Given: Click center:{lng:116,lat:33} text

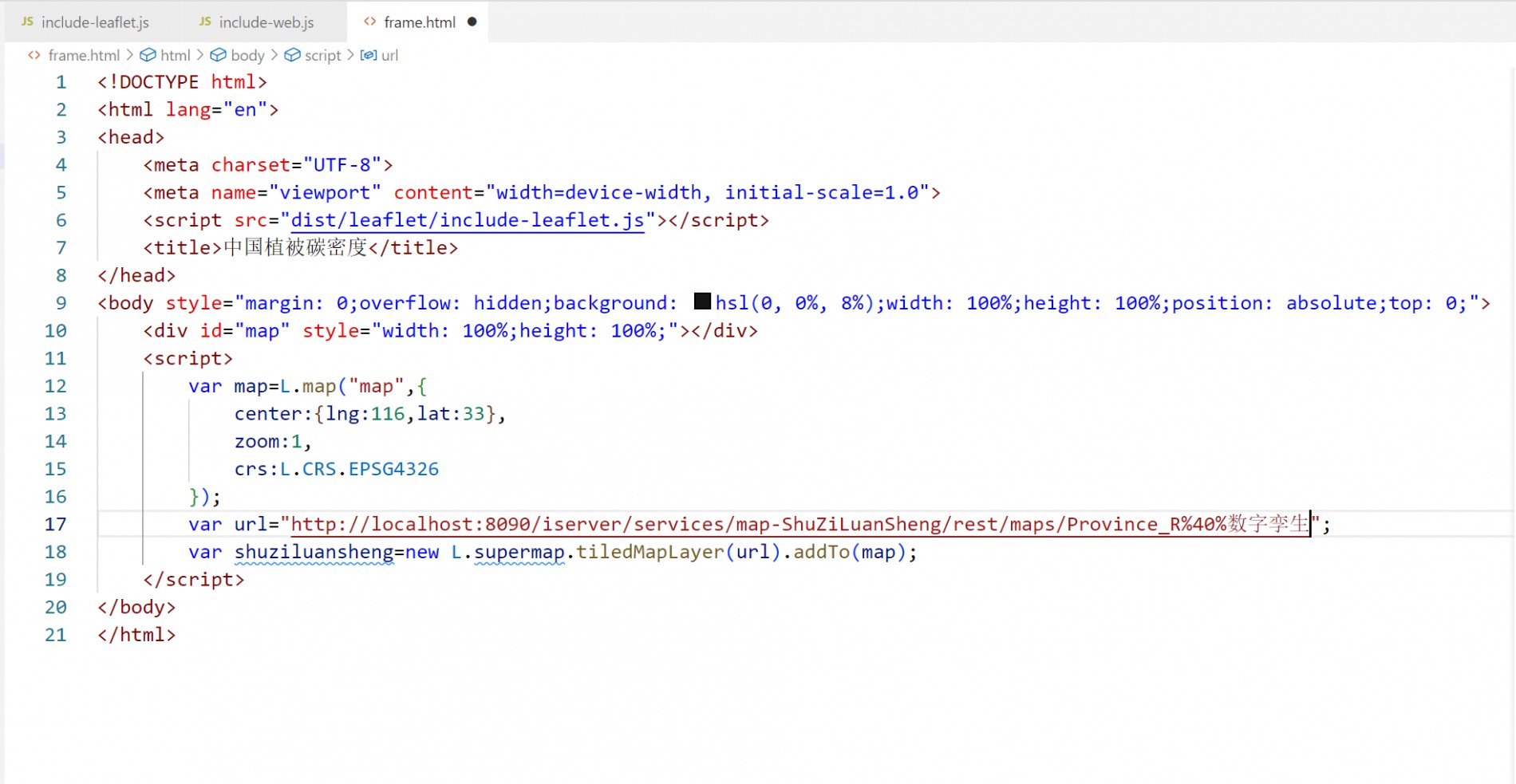Looking at the screenshot, I should [365, 413].
